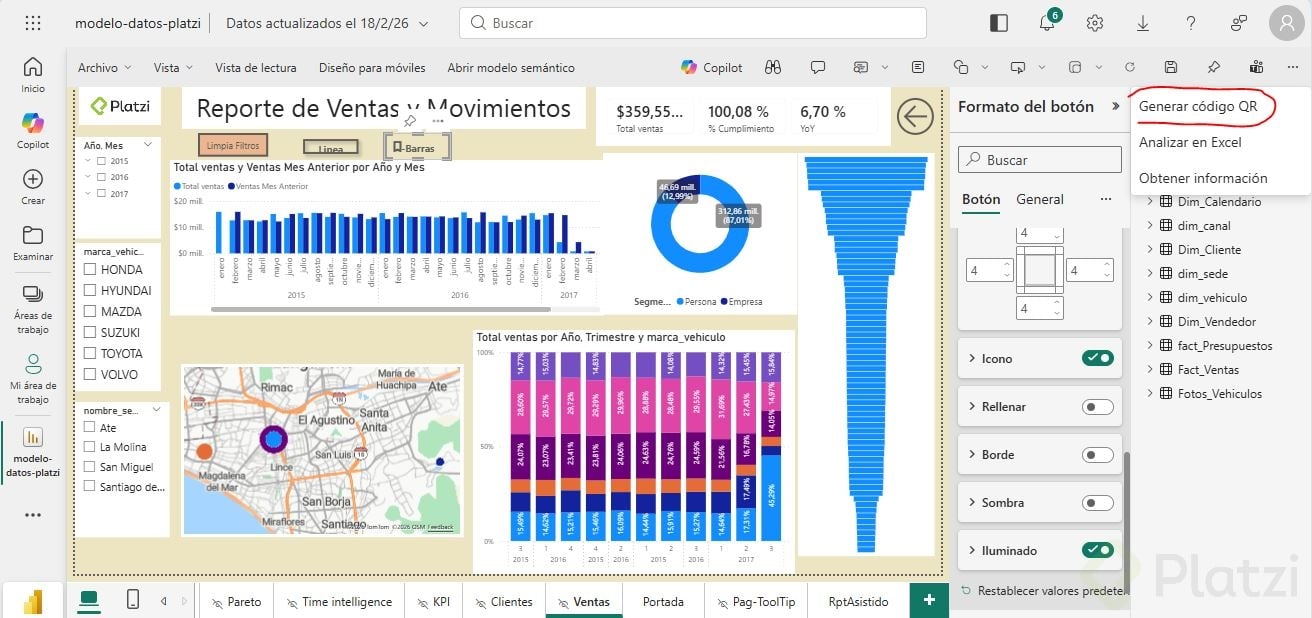Expand Dim_Calendario table
Image resolution: width=1312 pixels, height=618 pixels.
pos(1150,202)
